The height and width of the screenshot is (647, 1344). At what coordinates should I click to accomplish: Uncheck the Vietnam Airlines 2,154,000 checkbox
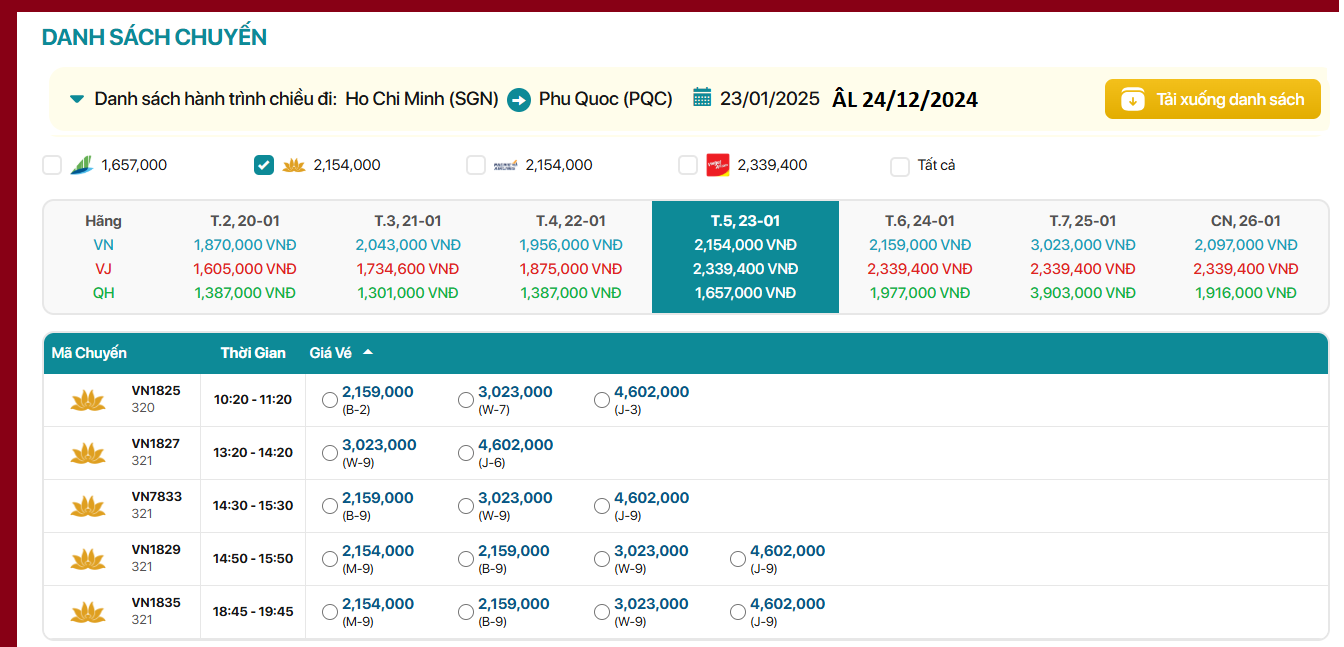coord(264,165)
